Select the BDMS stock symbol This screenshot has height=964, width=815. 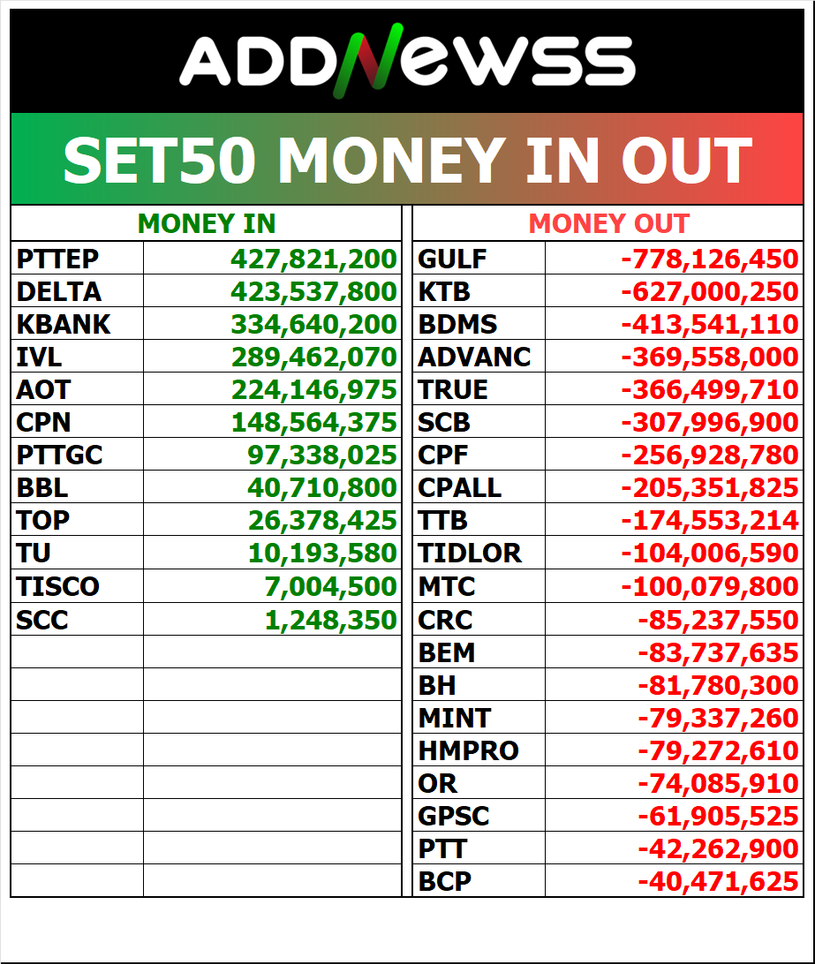coord(457,325)
